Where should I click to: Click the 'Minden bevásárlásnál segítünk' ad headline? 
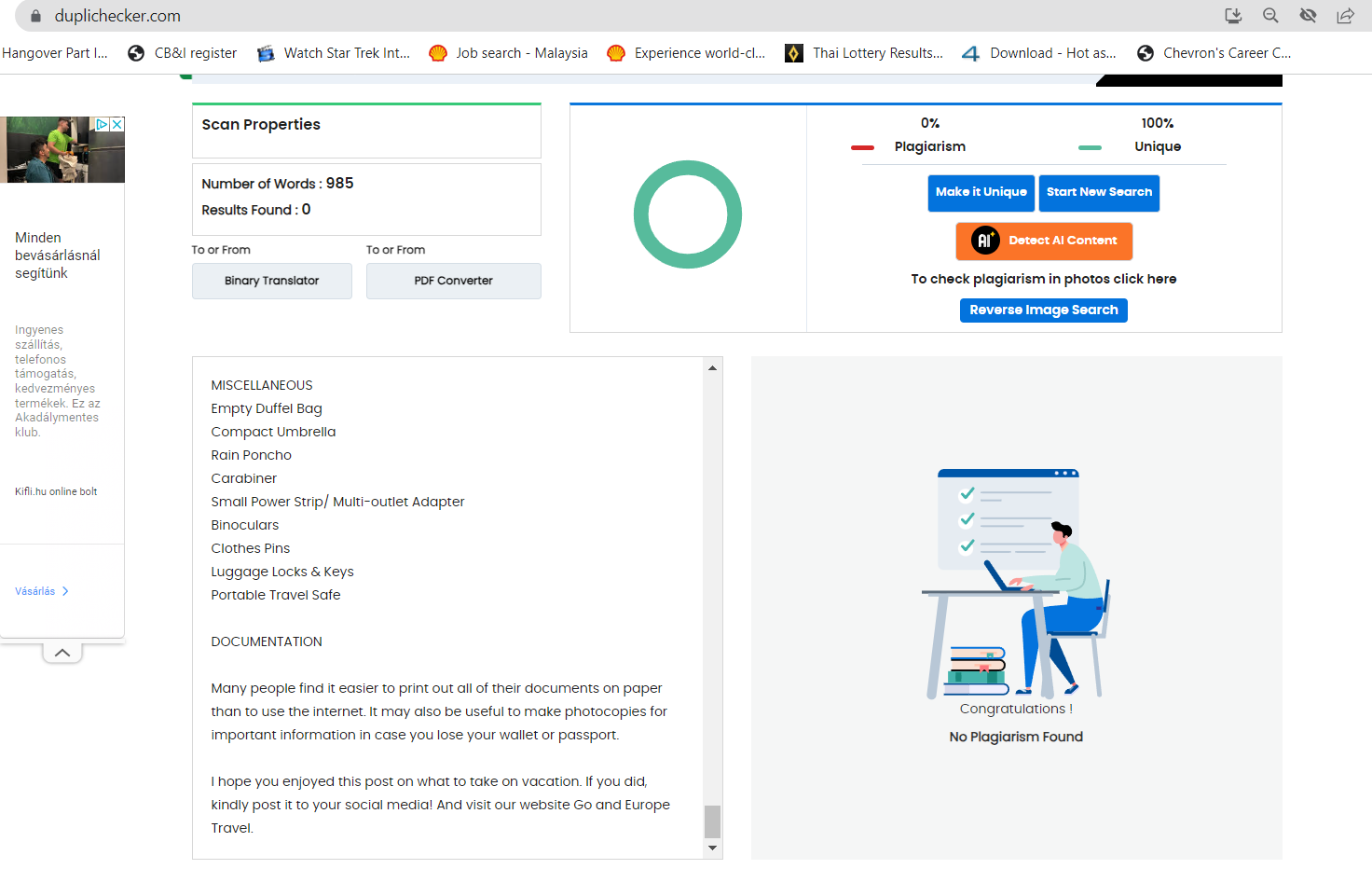click(58, 255)
